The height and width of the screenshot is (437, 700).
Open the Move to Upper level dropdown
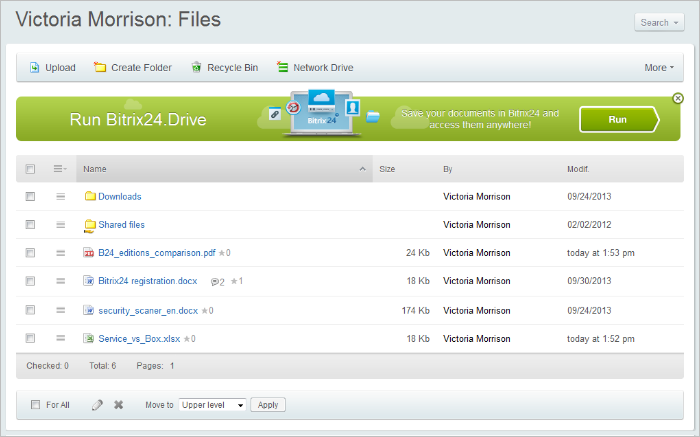point(212,405)
